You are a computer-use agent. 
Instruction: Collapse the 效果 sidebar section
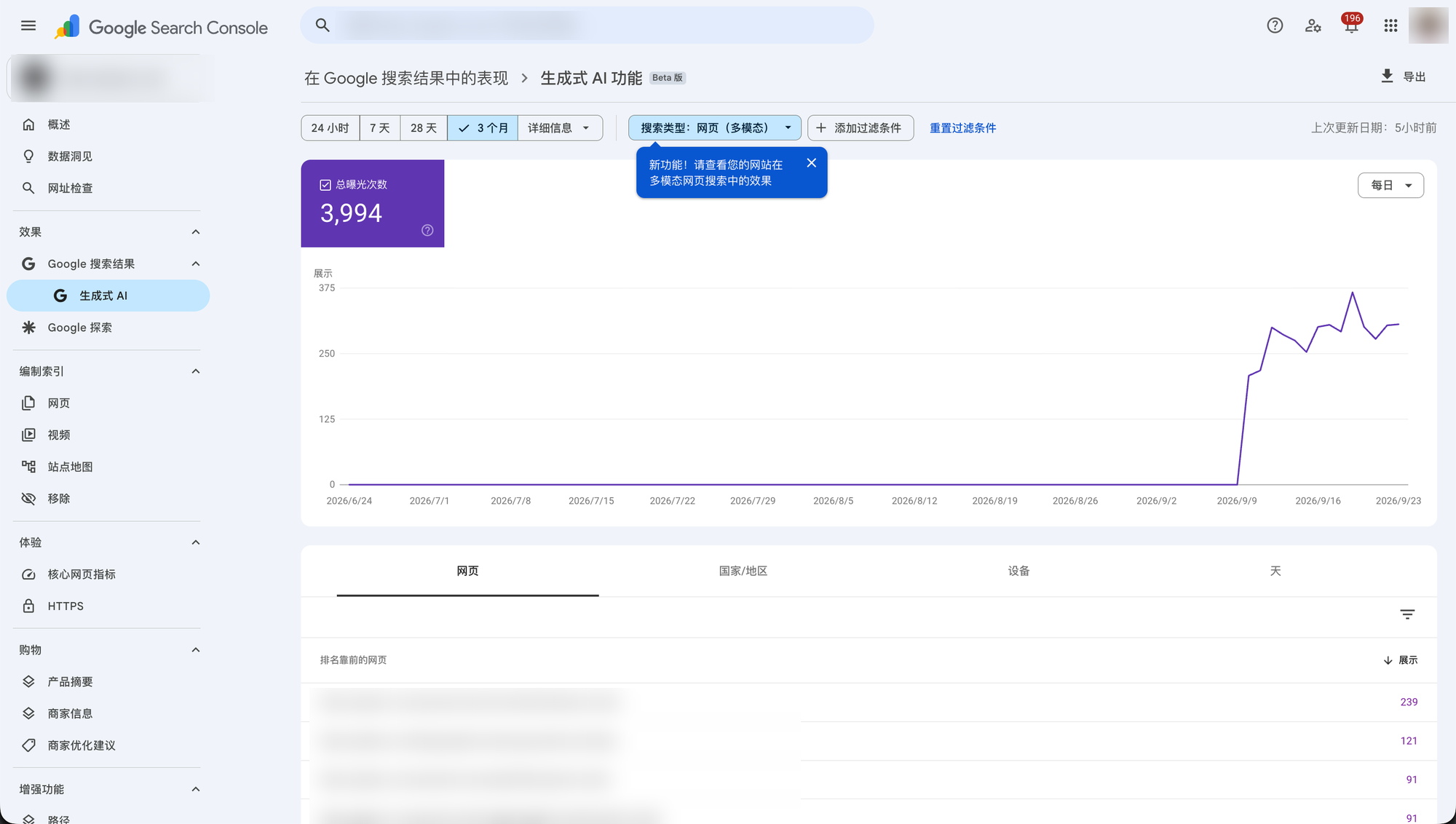tap(195, 231)
